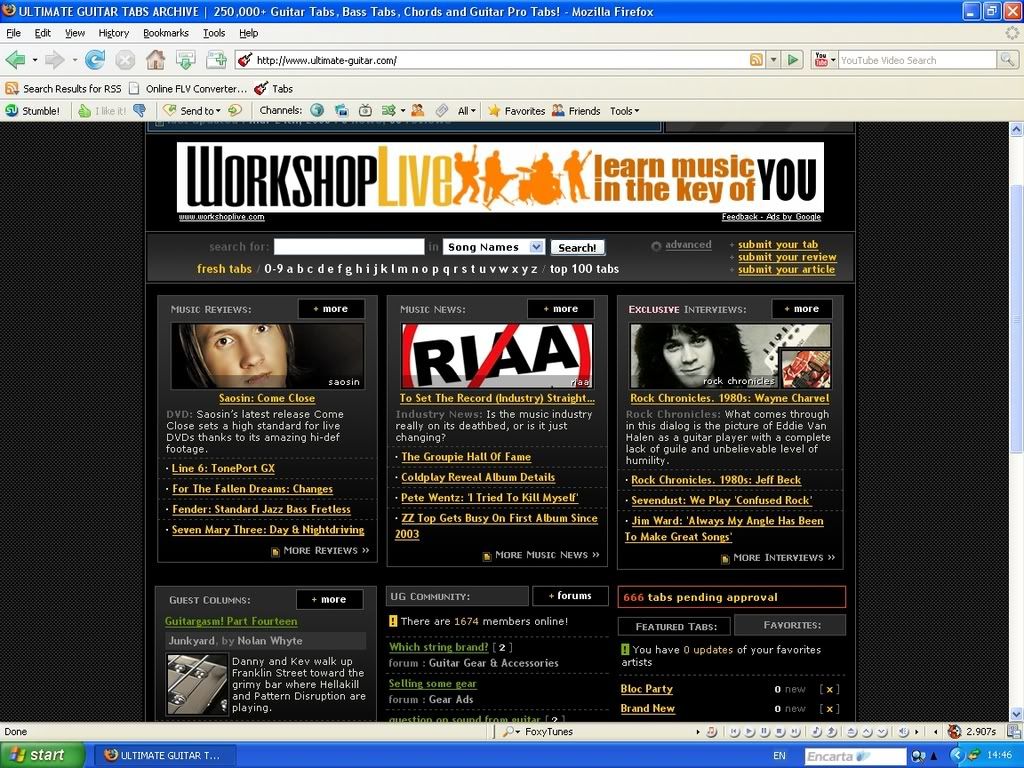Open the Help menu

pyautogui.click(x=248, y=33)
